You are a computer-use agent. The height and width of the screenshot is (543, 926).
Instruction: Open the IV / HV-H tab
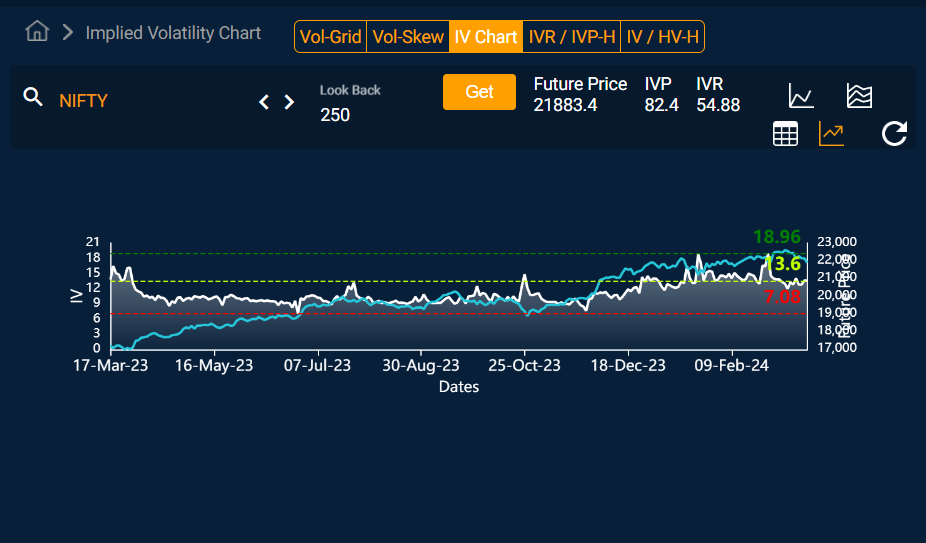pyautogui.click(x=663, y=37)
